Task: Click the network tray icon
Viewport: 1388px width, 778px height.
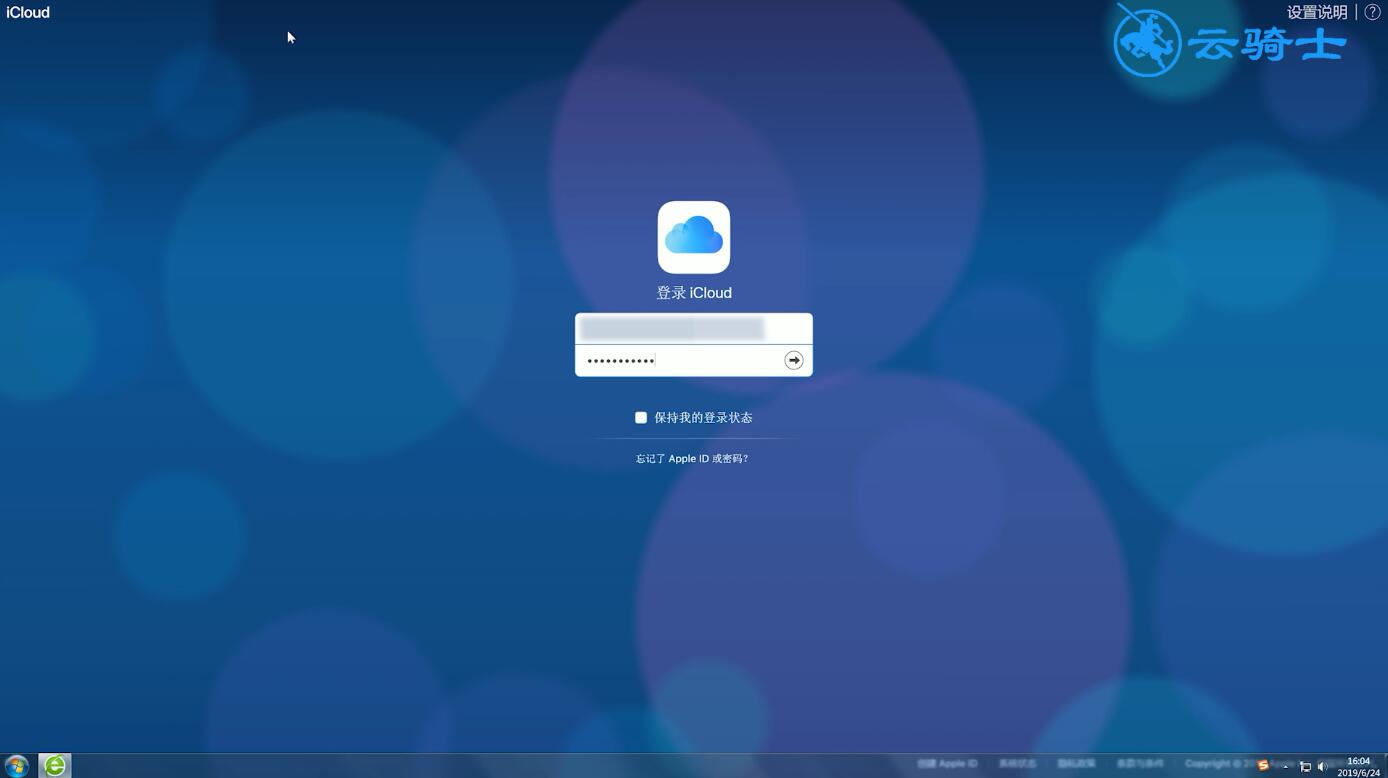Action: tap(1305, 767)
